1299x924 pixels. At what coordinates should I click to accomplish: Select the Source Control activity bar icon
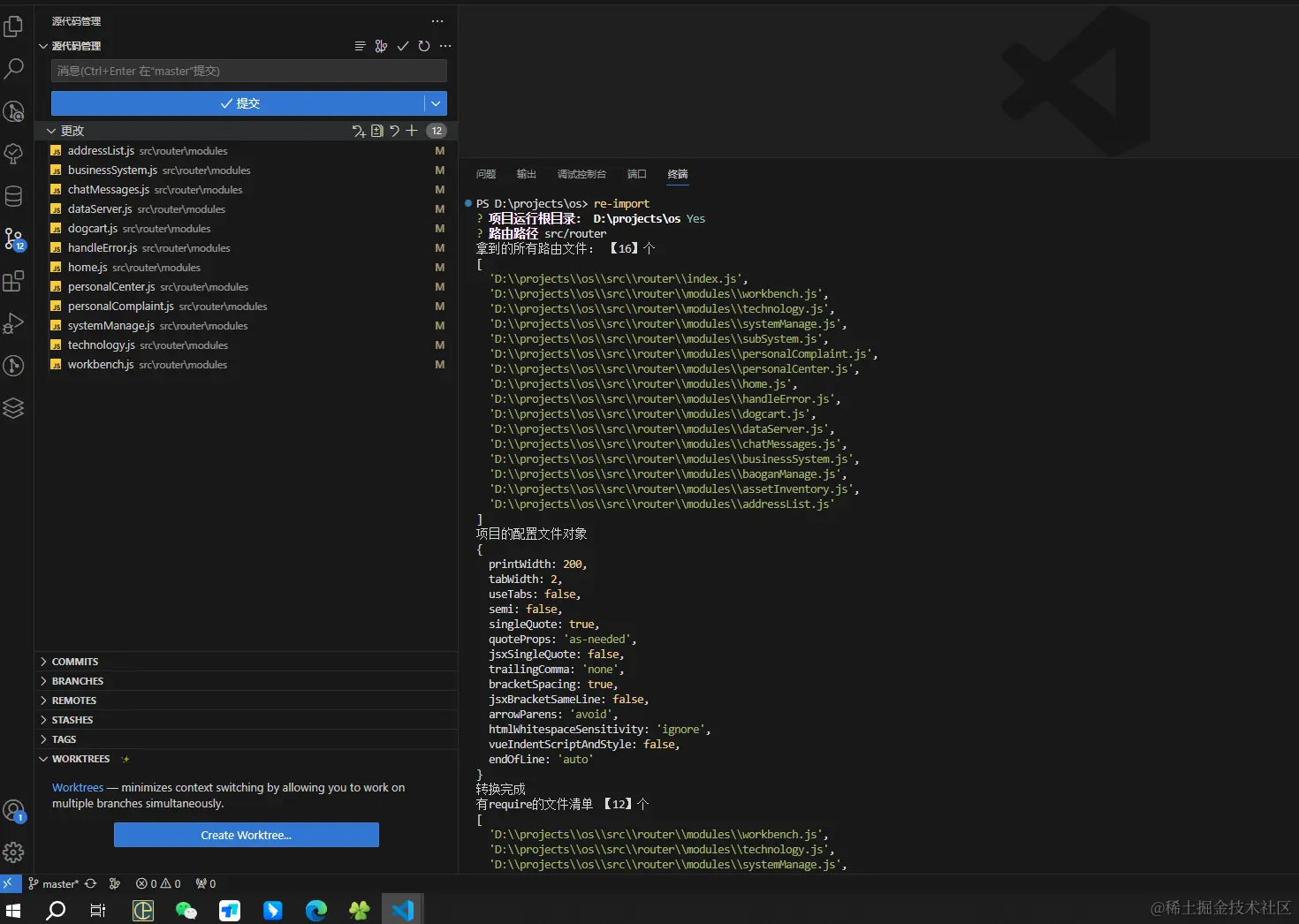click(14, 239)
